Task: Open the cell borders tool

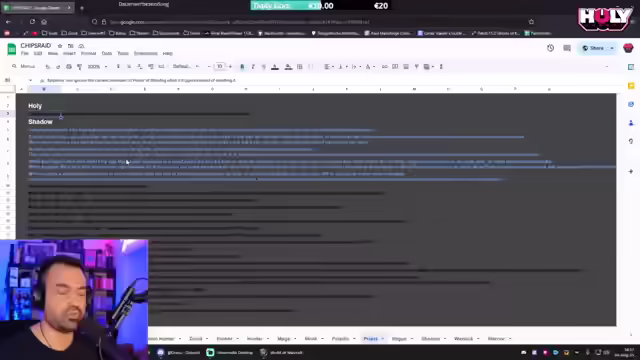Action: 300,67
